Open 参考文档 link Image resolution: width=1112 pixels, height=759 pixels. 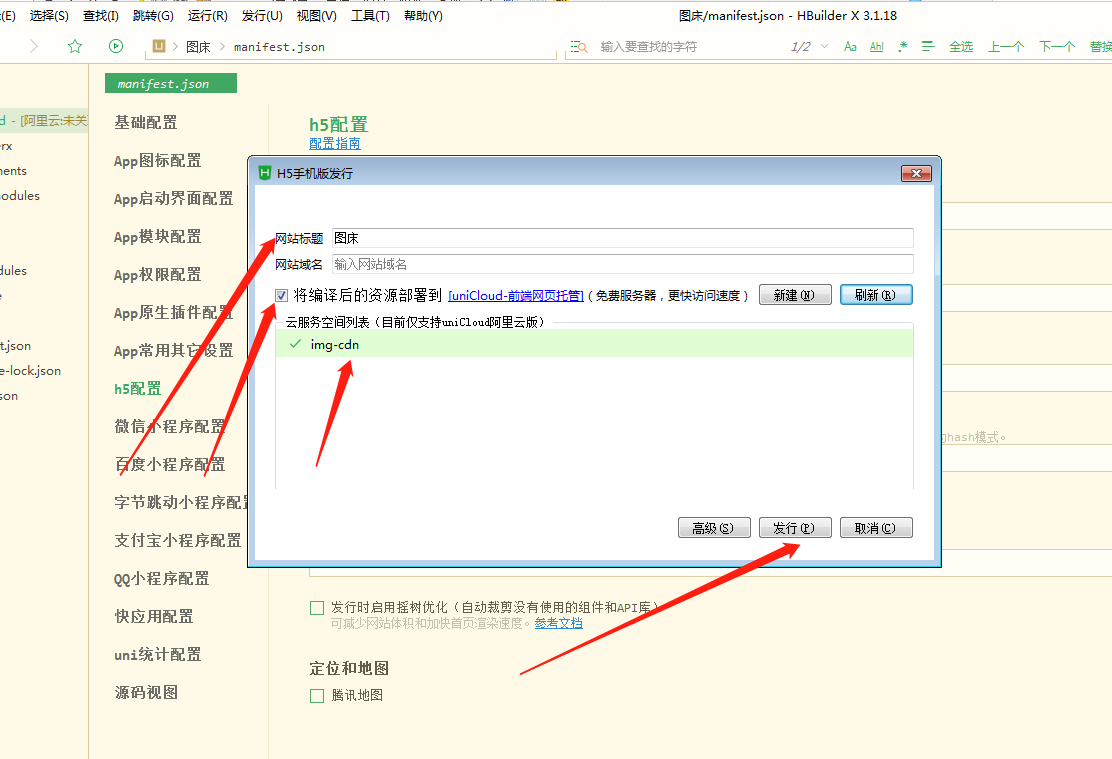click(x=559, y=623)
